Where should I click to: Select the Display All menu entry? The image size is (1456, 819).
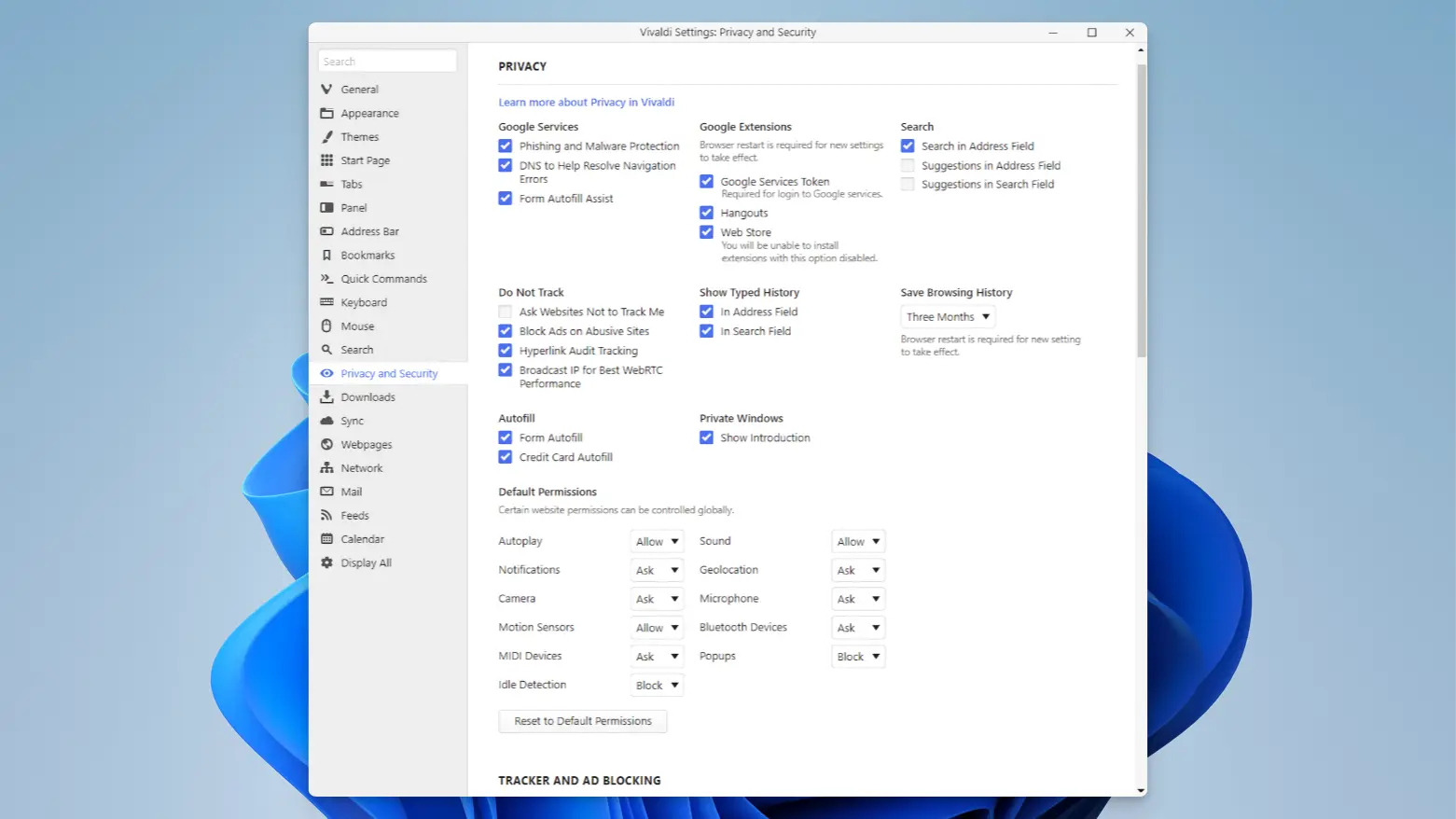pyautogui.click(x=366, y=562)
